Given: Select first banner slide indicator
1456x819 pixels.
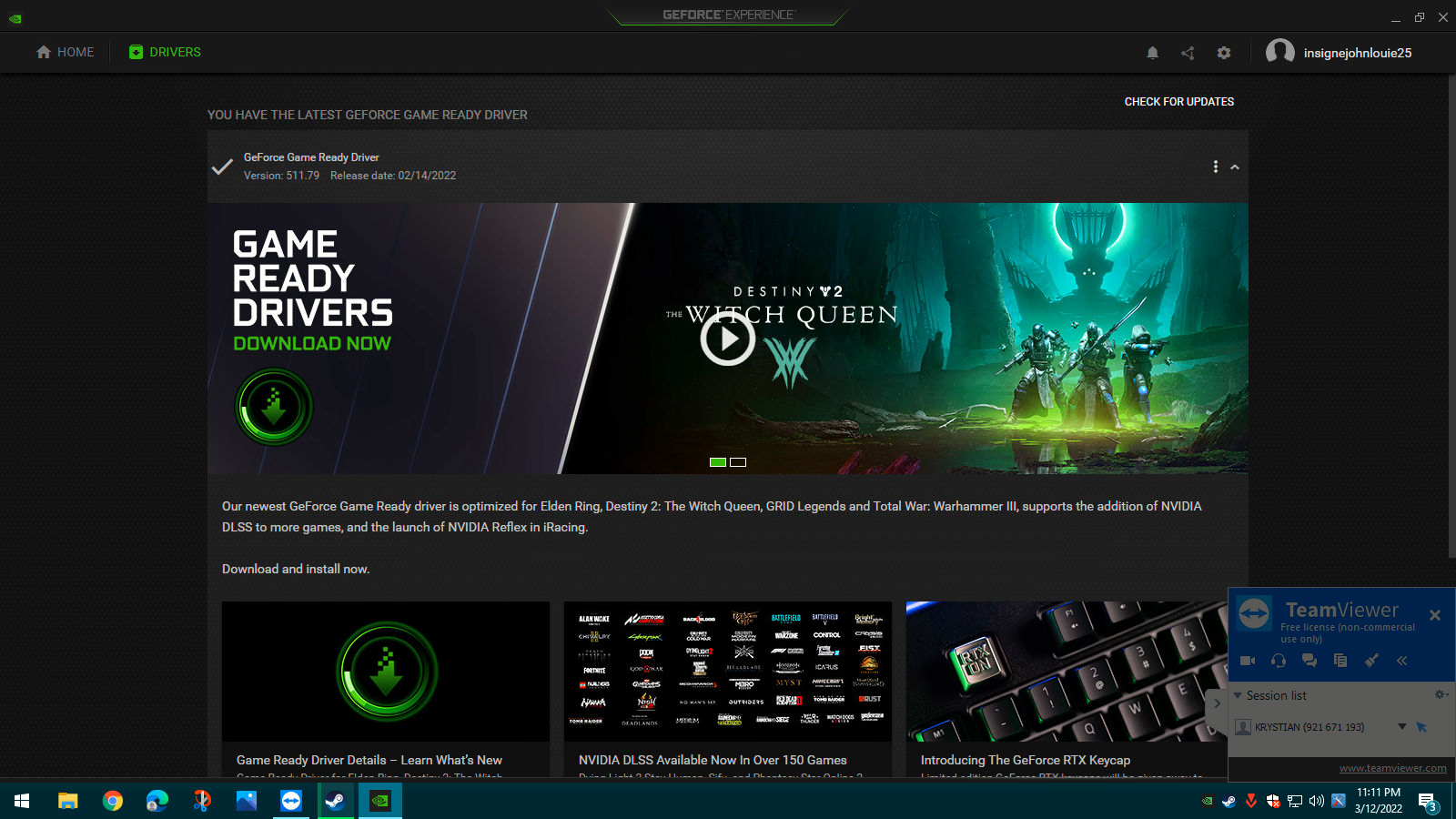Looking at the screenshot, I should [718, 462].
